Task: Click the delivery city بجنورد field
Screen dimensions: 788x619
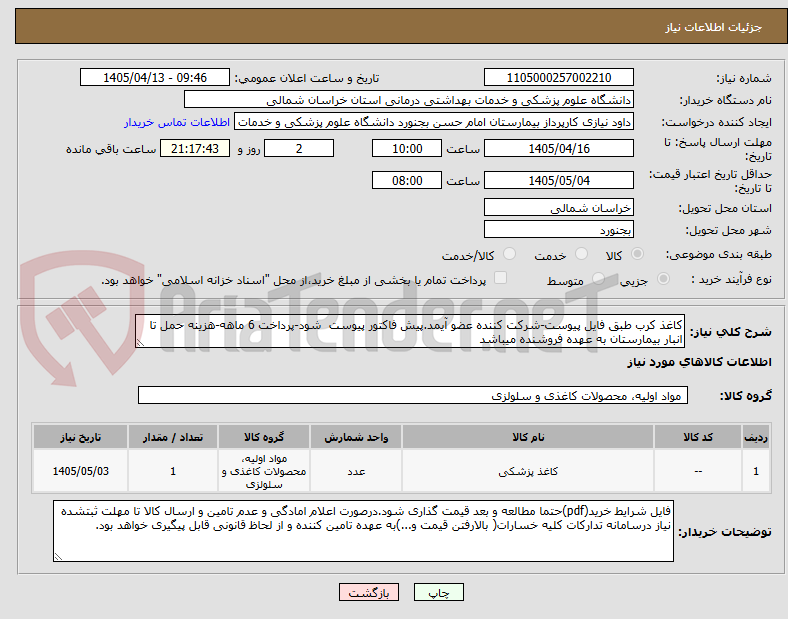Action: 558,230
